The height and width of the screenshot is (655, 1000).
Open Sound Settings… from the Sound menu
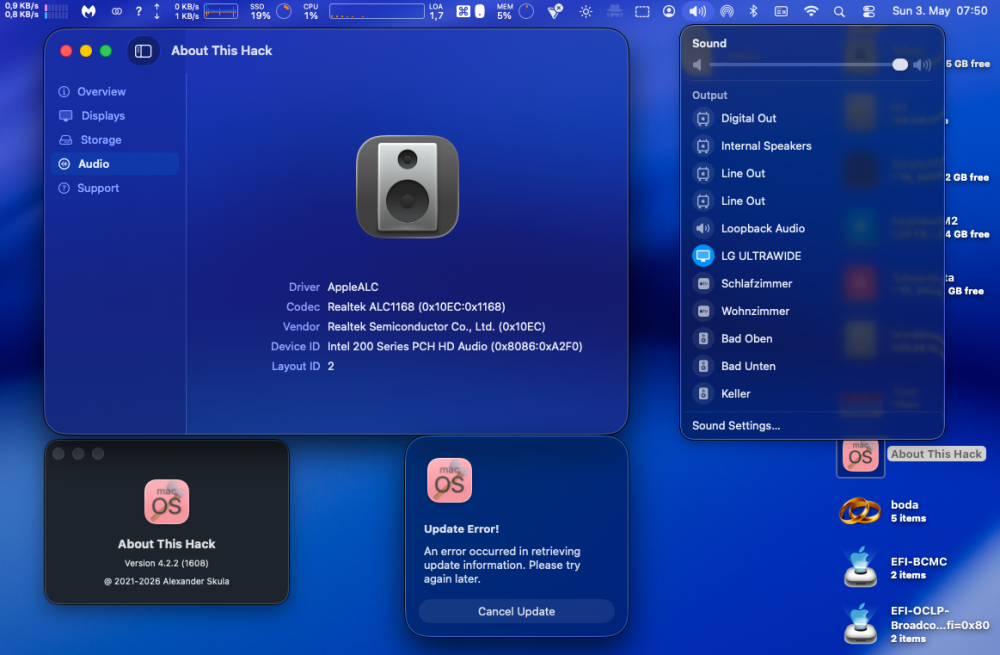[x=735, y=425]
